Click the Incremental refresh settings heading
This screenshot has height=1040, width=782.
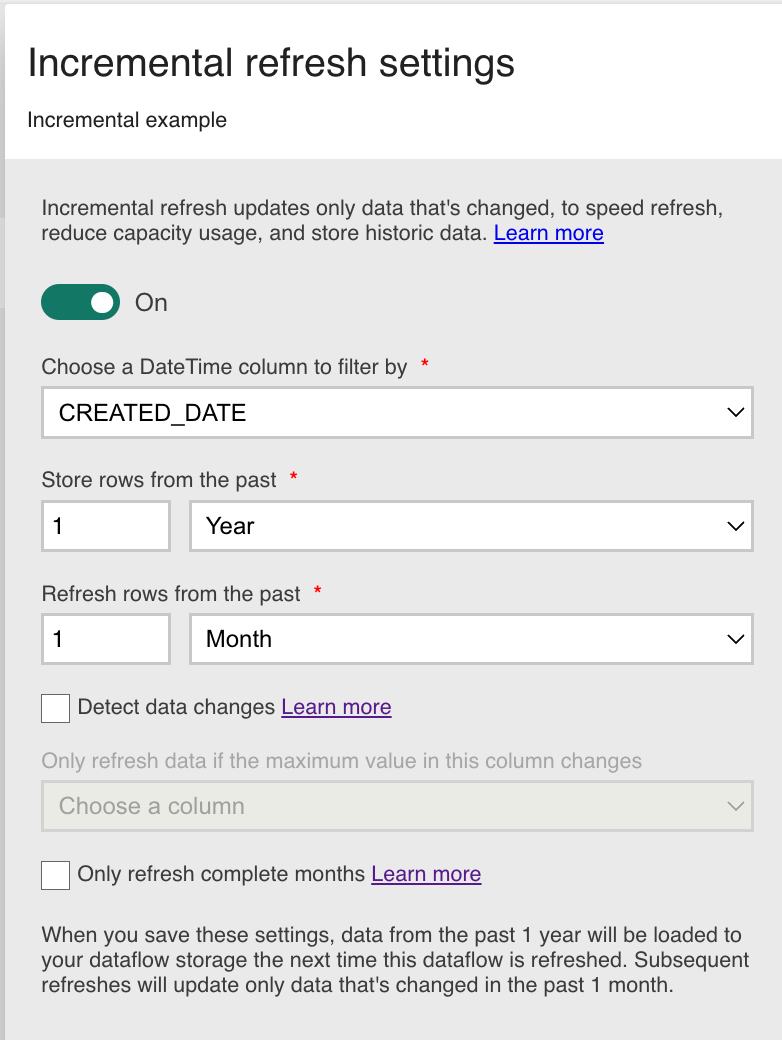coord(271,63)
